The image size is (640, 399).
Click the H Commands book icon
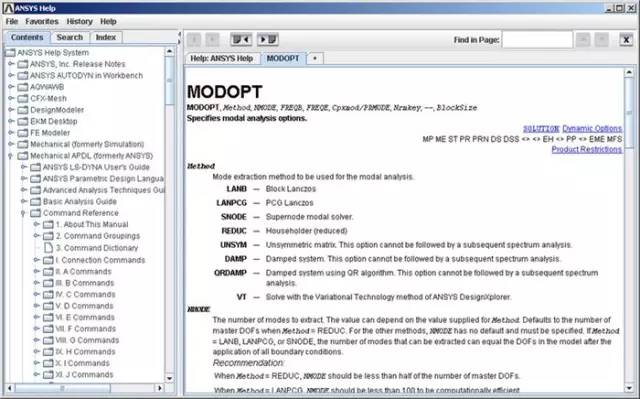pos(48,351)
